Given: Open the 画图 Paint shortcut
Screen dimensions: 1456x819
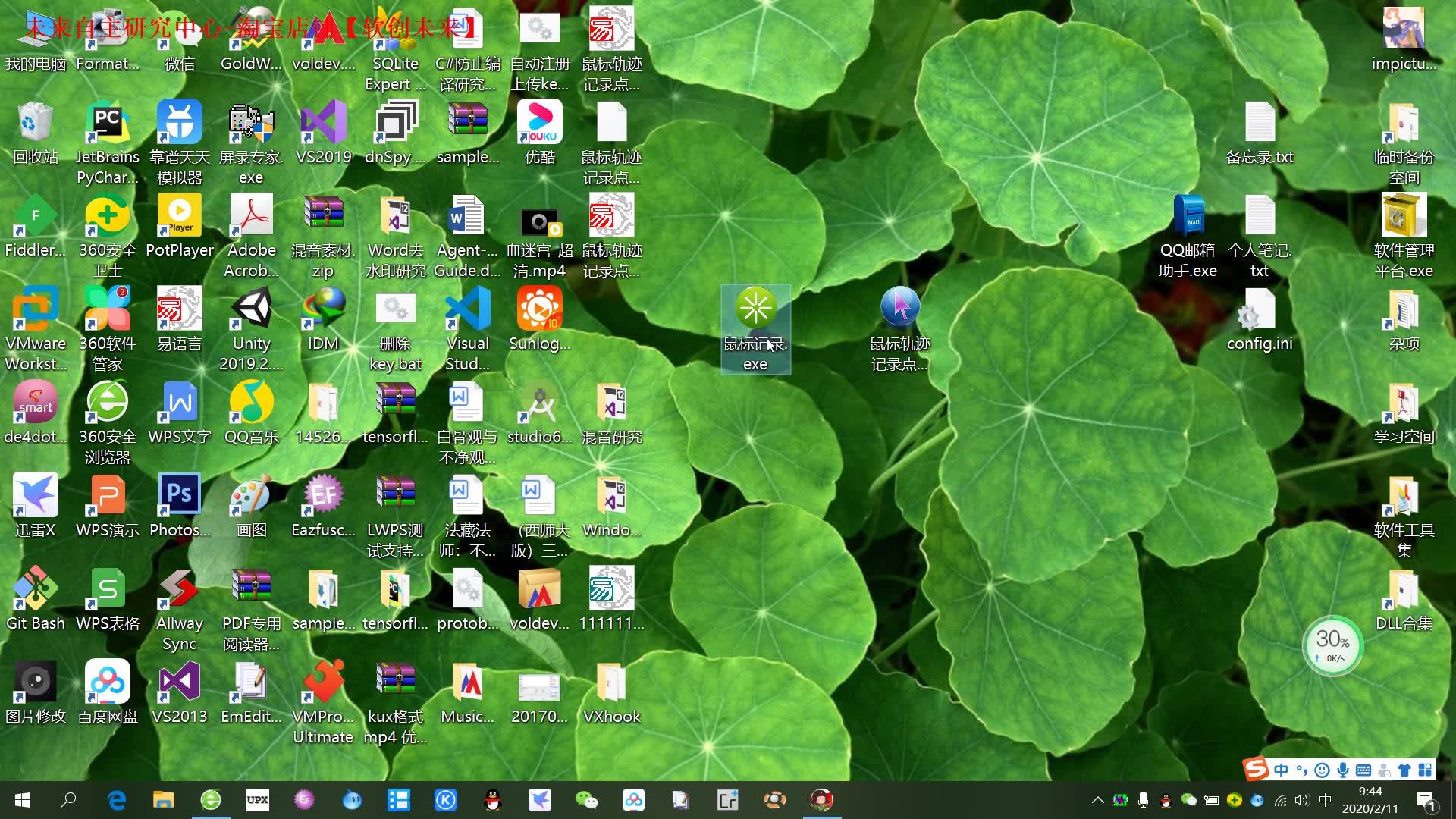Looking at the screenshot, I should coord(251,506).
